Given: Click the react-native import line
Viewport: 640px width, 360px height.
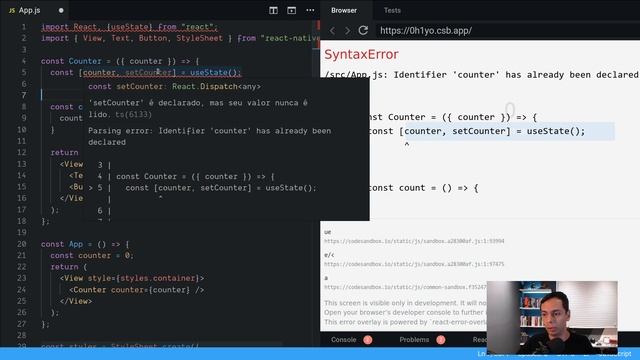Looking at the screenshot, I should click(180, 38).
